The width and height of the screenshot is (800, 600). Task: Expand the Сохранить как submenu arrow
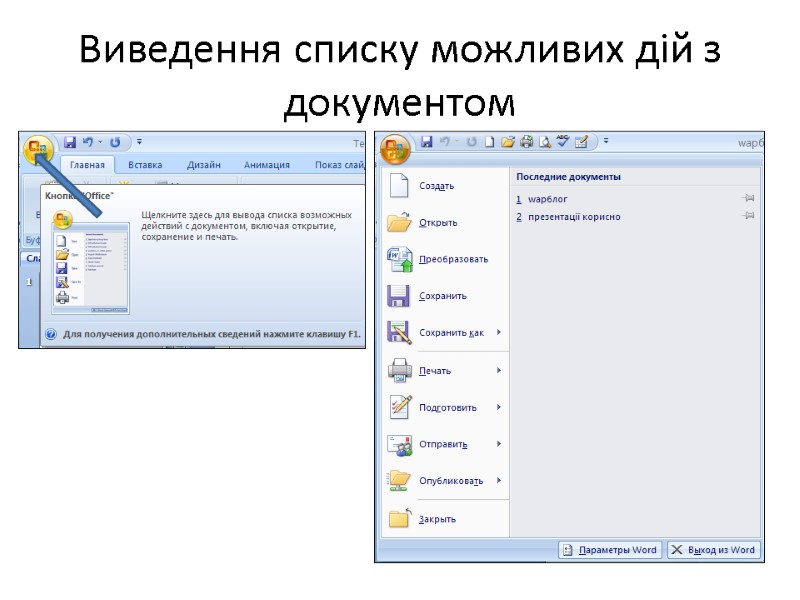500,332
